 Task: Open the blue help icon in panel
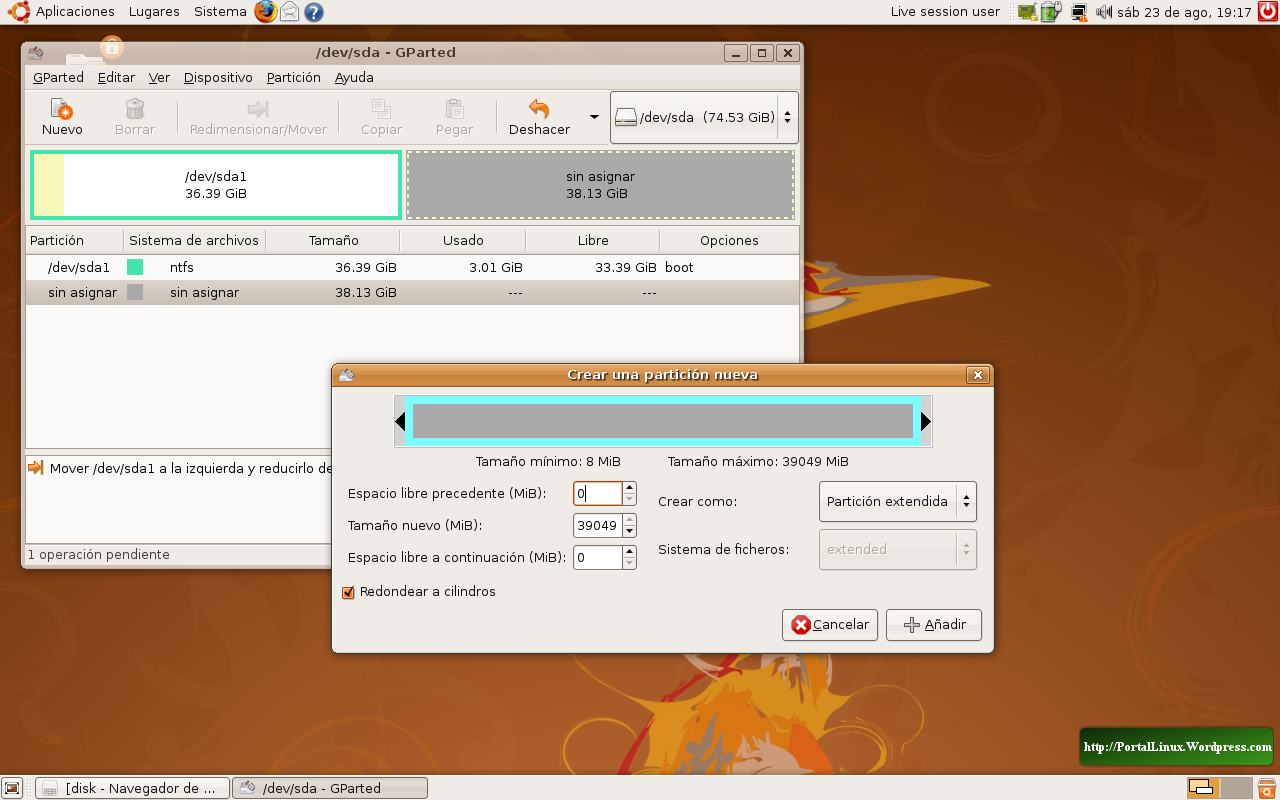click(314, 12)
